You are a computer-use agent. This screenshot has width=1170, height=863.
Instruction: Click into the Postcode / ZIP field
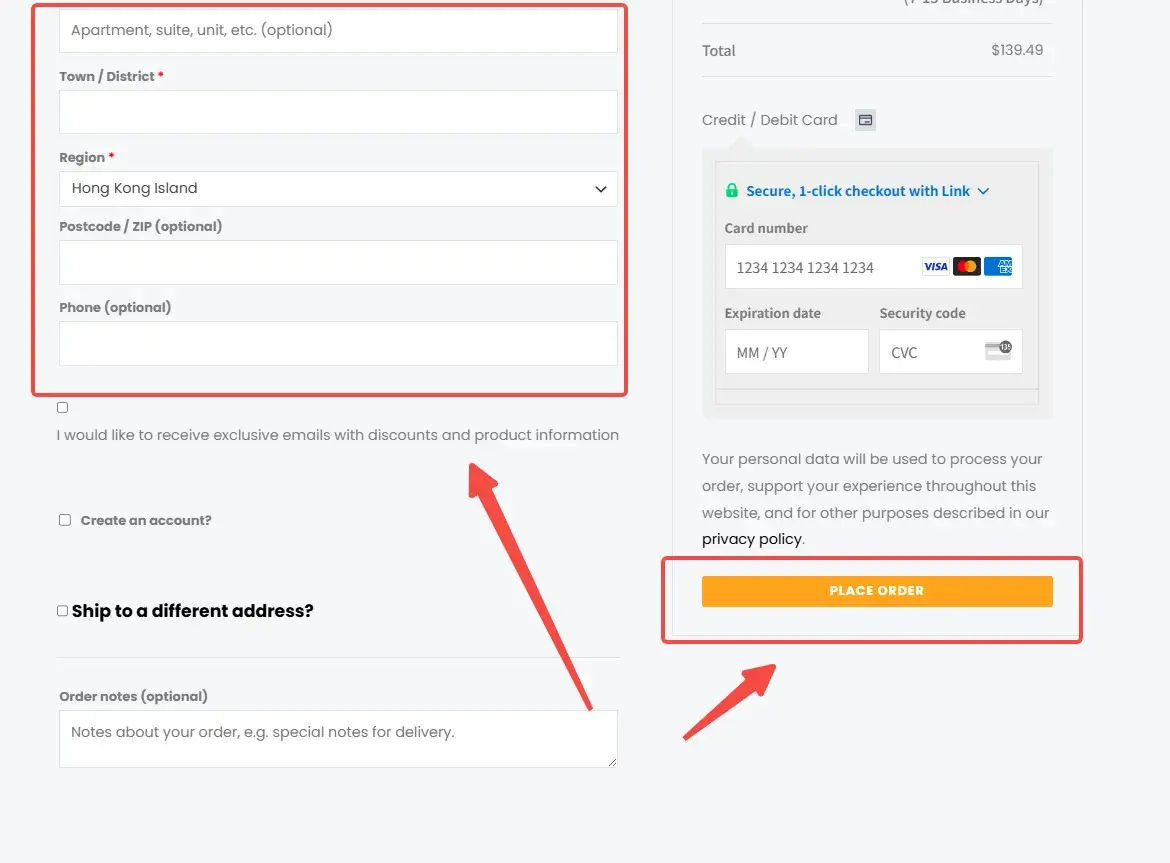(338, 262)
